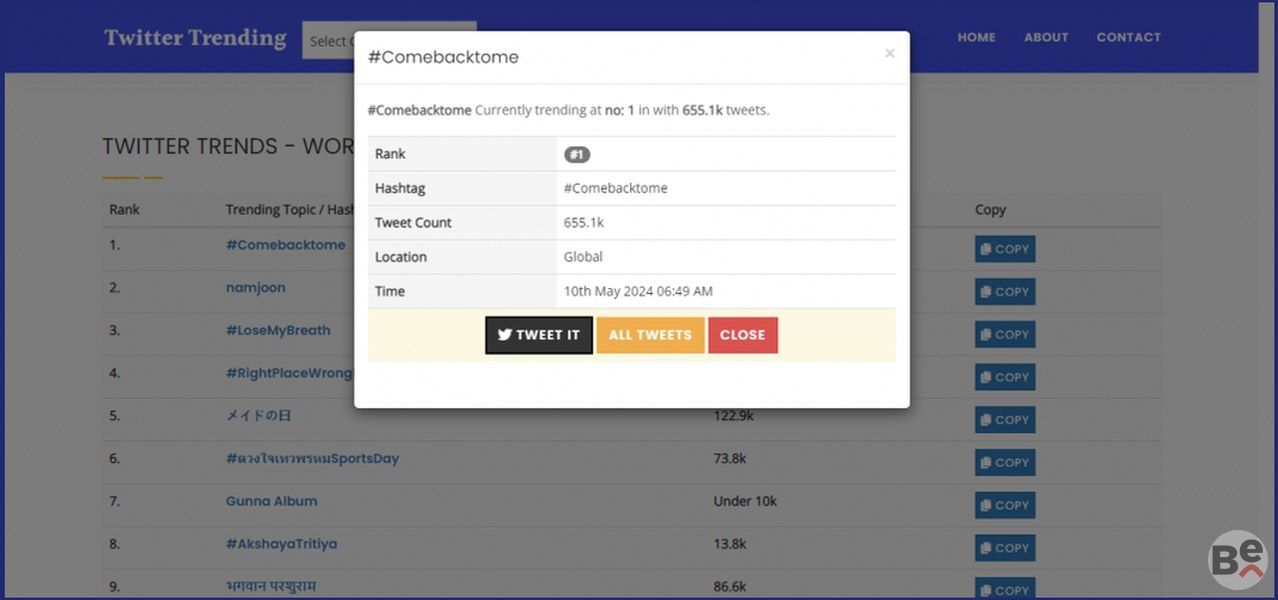This screenshot has width=1278, height=600.
Task: Open the Contact navigation link
Action: click(x=1128, y=37)
